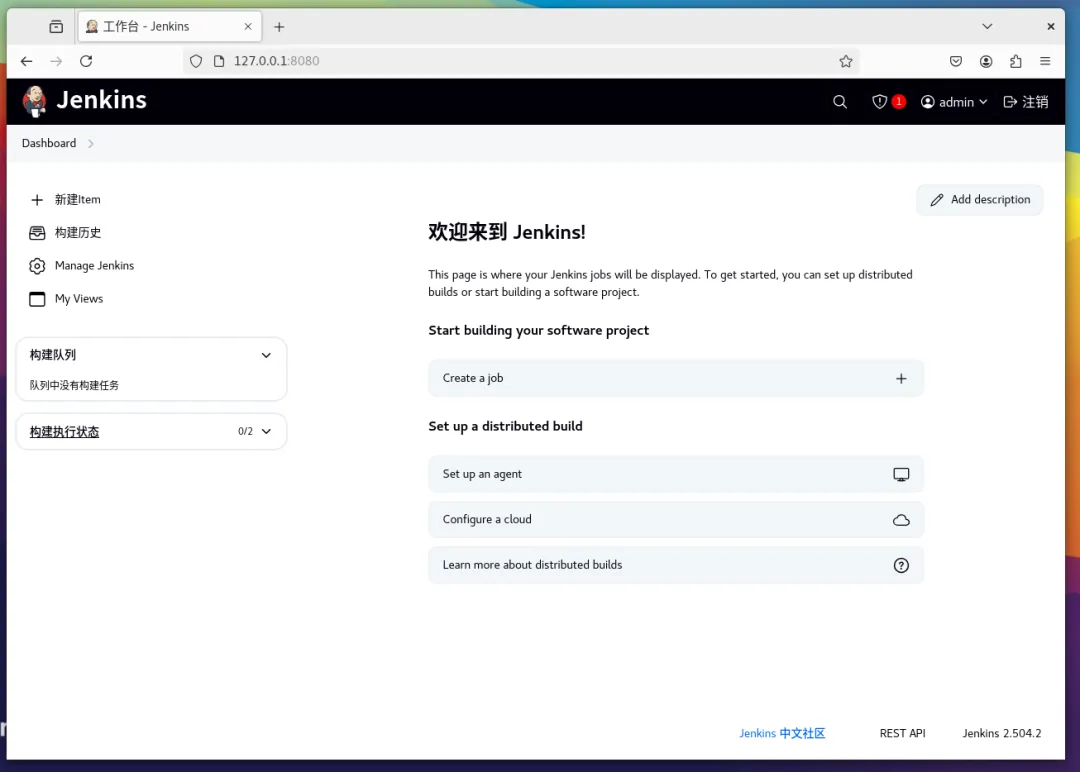Open the recent browsing tab overview icon
Screen dimensions: 1080x772
point(56,26)
